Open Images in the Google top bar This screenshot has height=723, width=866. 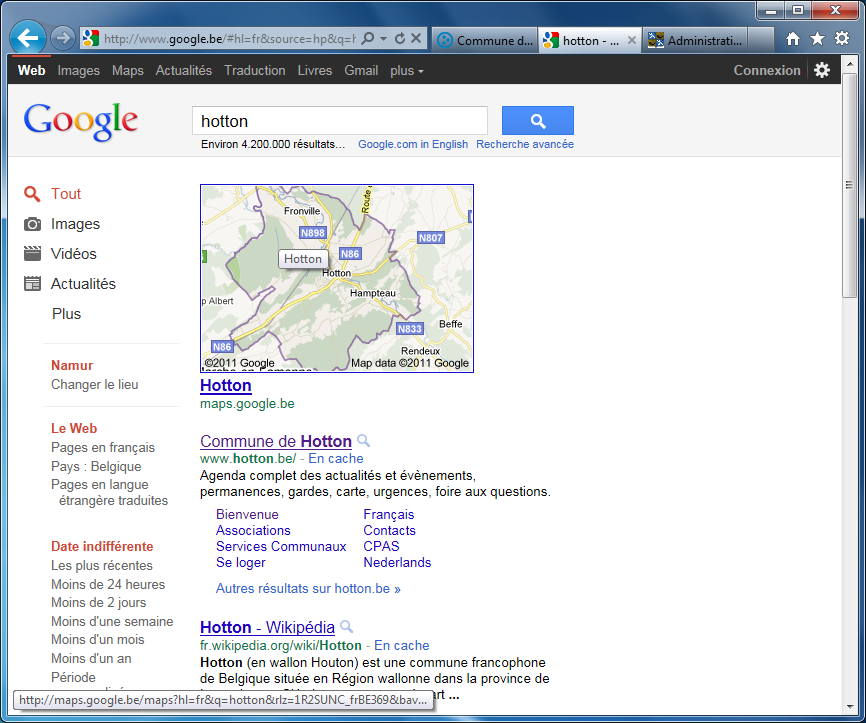pos(78,71)
